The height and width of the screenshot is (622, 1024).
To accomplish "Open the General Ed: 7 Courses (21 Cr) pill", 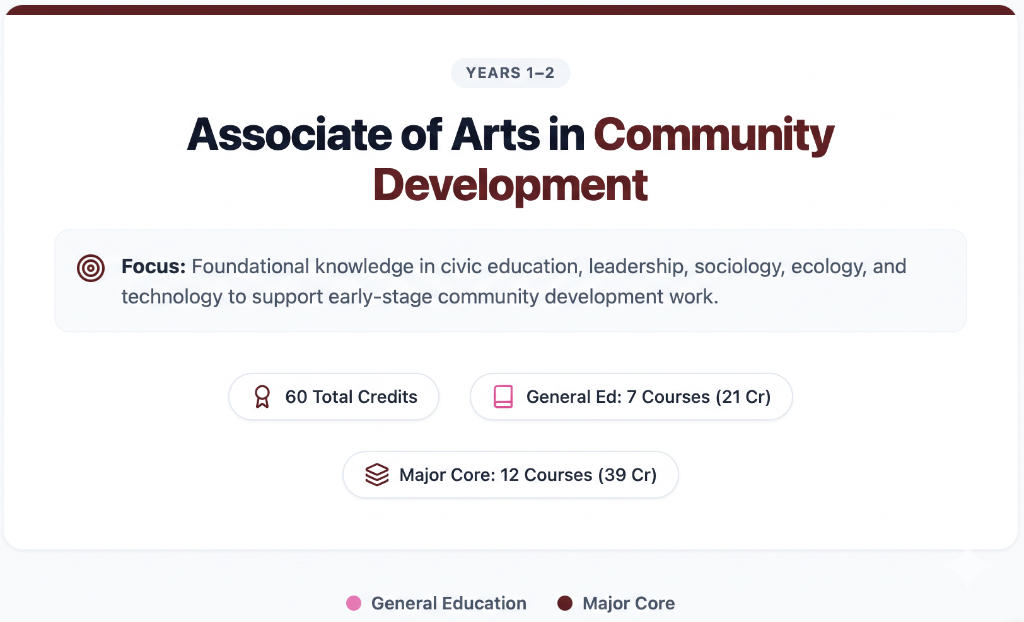I will 648,397.
